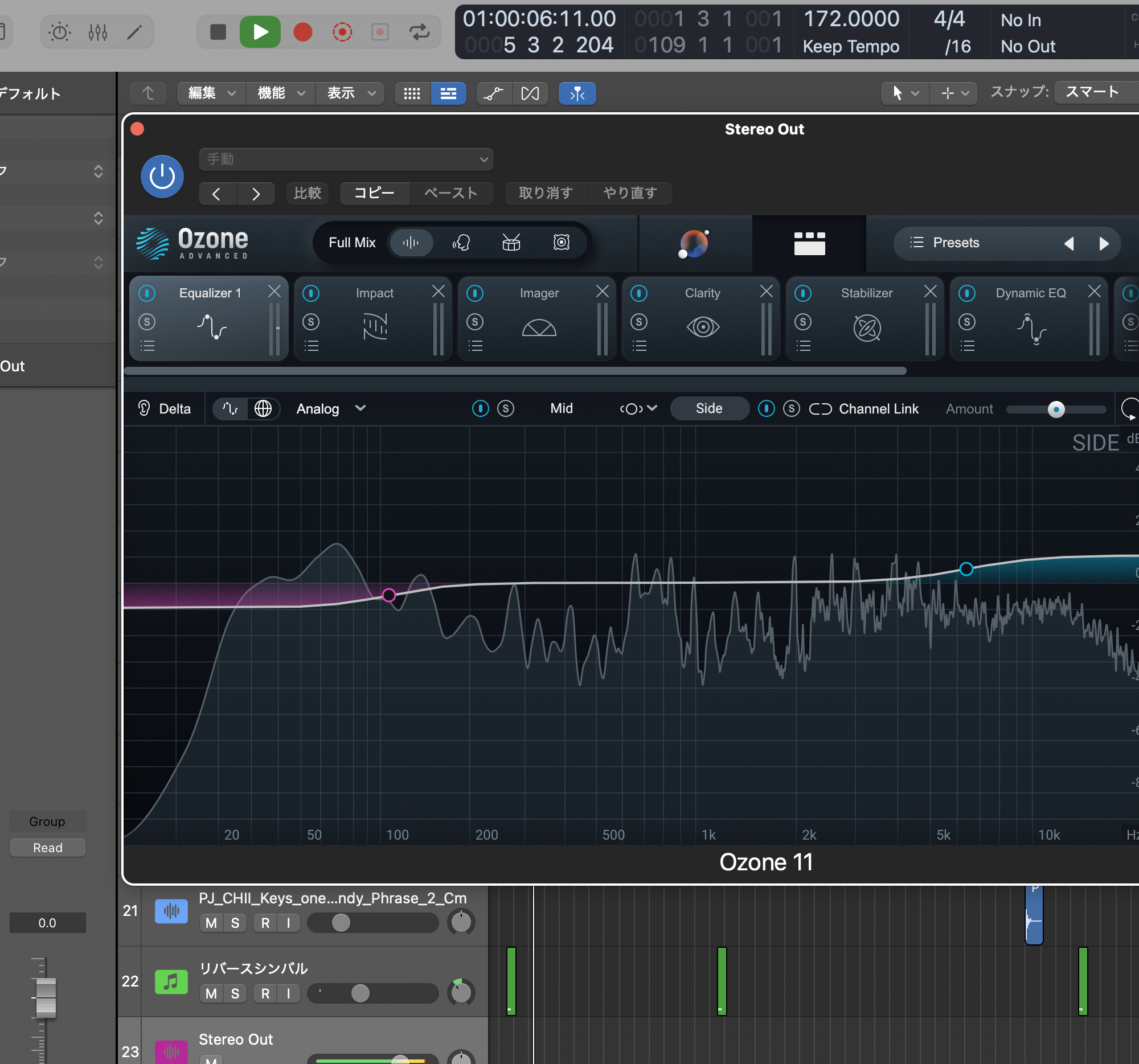Toggle Delta listening ear icon
The image size is (1139, 1064).
[145, 408]
